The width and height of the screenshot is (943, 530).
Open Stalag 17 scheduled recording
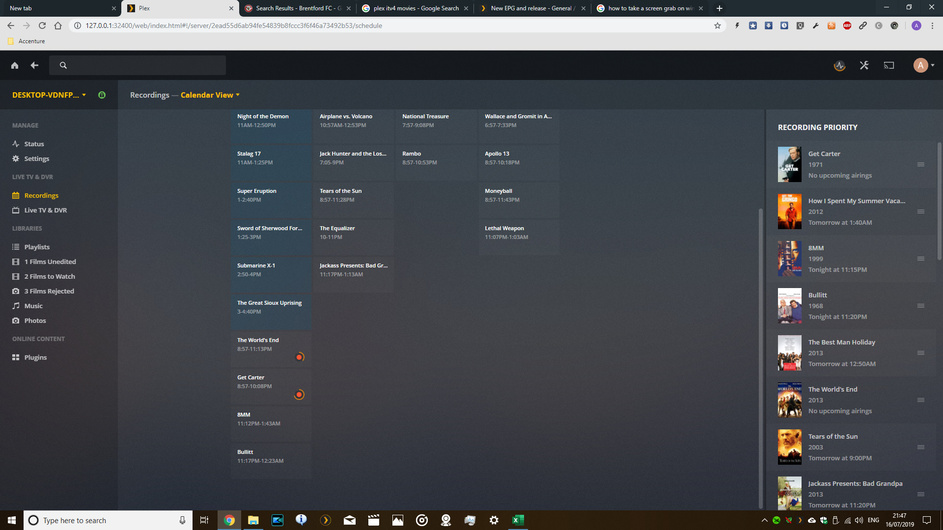point(271,162)
